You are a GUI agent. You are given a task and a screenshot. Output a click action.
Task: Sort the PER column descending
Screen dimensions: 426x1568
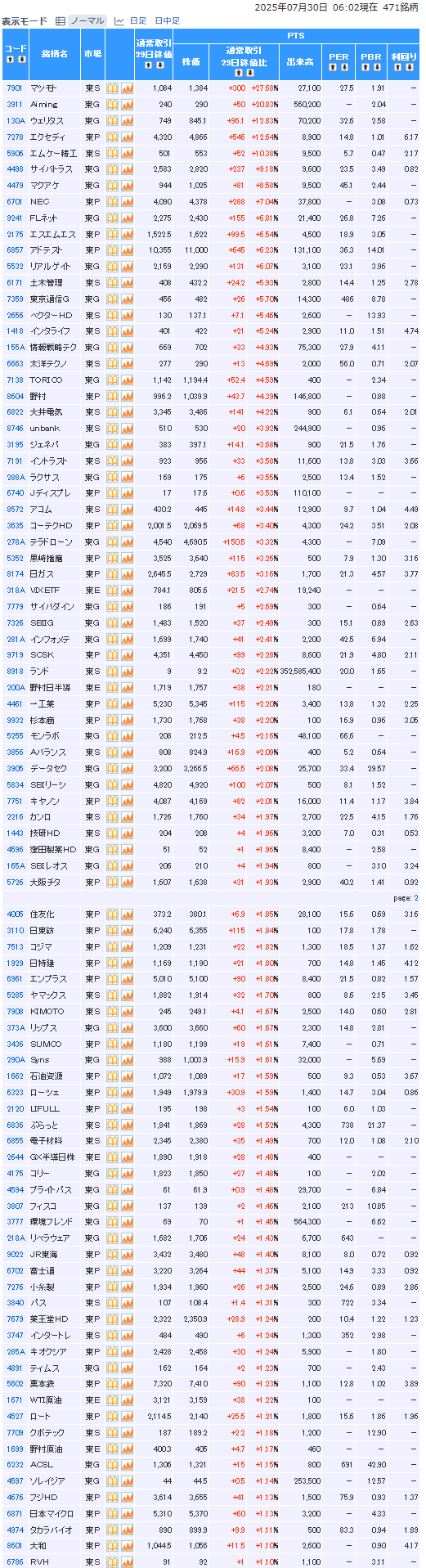344,66
